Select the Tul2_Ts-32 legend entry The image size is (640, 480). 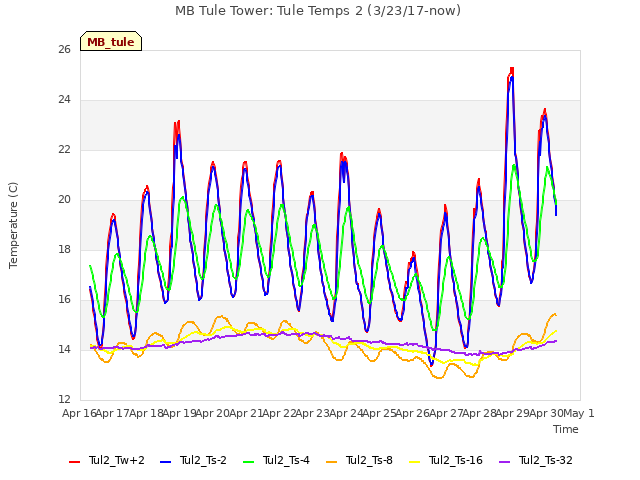pyautogui.click(x=536, y=461)
